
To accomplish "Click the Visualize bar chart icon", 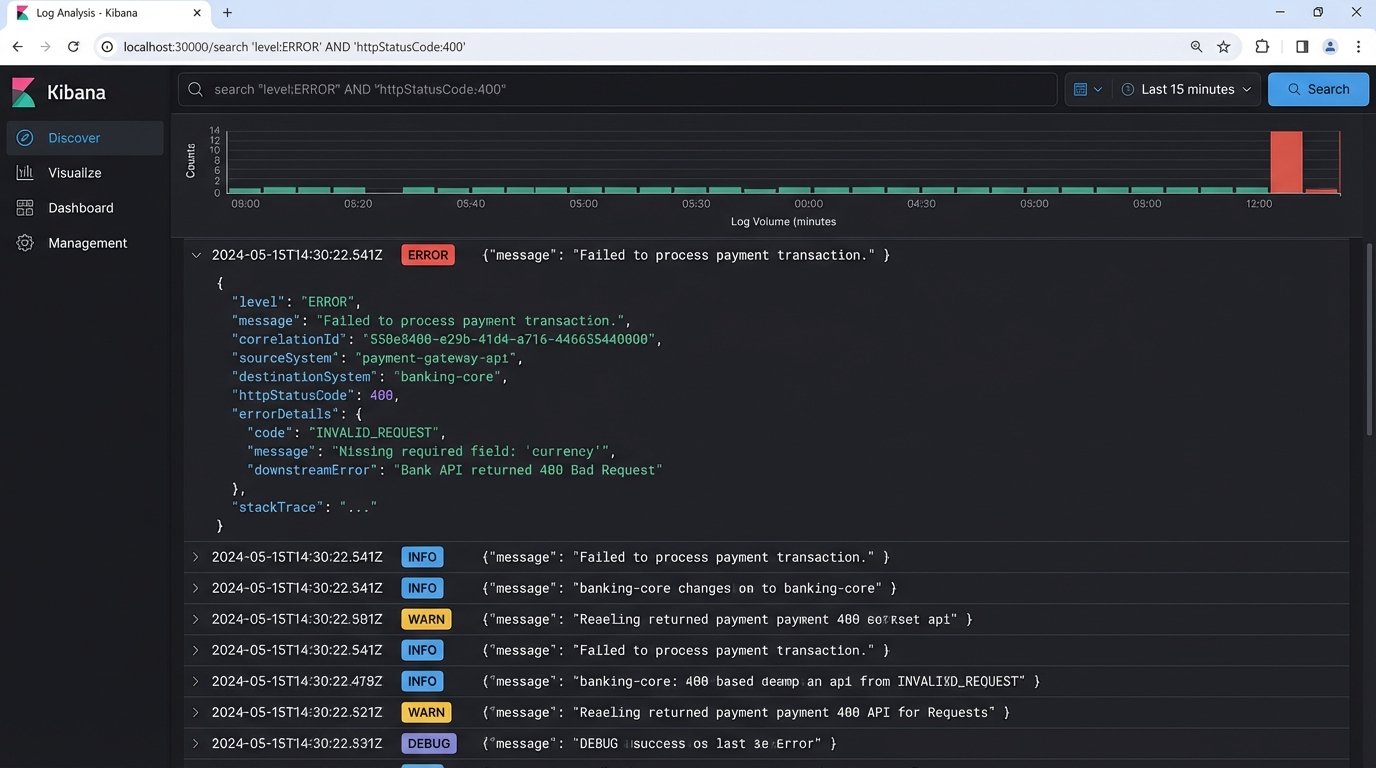I will pyautogui.click(x=25, y=173).
